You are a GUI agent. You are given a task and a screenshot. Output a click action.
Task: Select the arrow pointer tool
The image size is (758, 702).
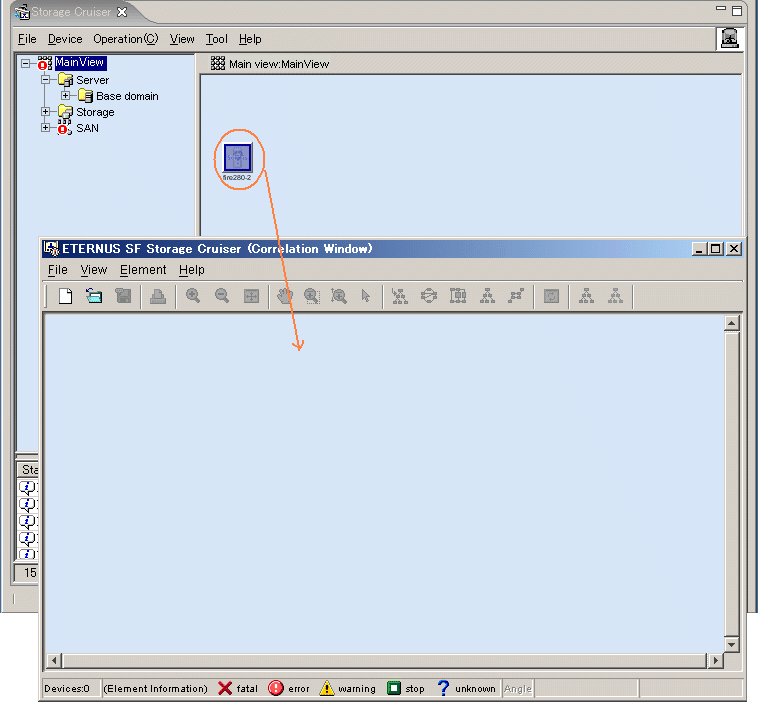coord(366,296)
